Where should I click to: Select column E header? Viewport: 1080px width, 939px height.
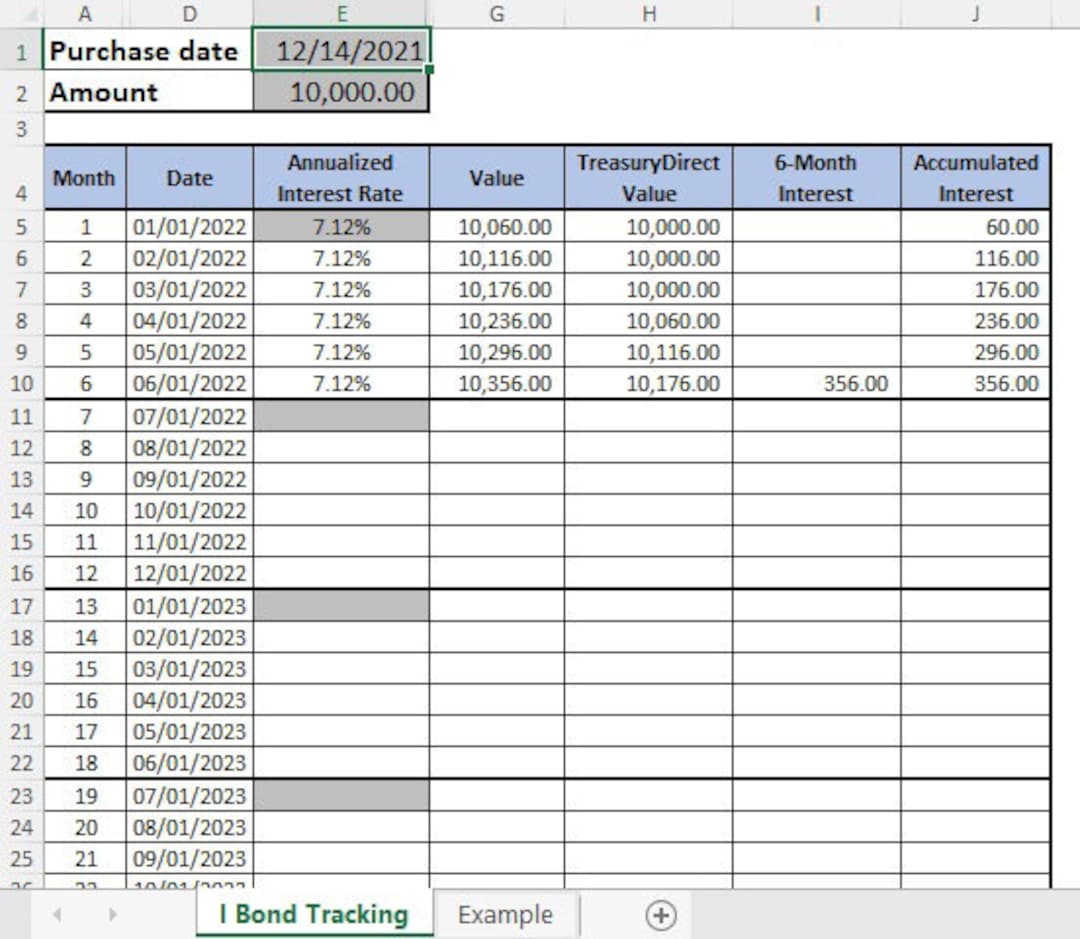[343, 13]
